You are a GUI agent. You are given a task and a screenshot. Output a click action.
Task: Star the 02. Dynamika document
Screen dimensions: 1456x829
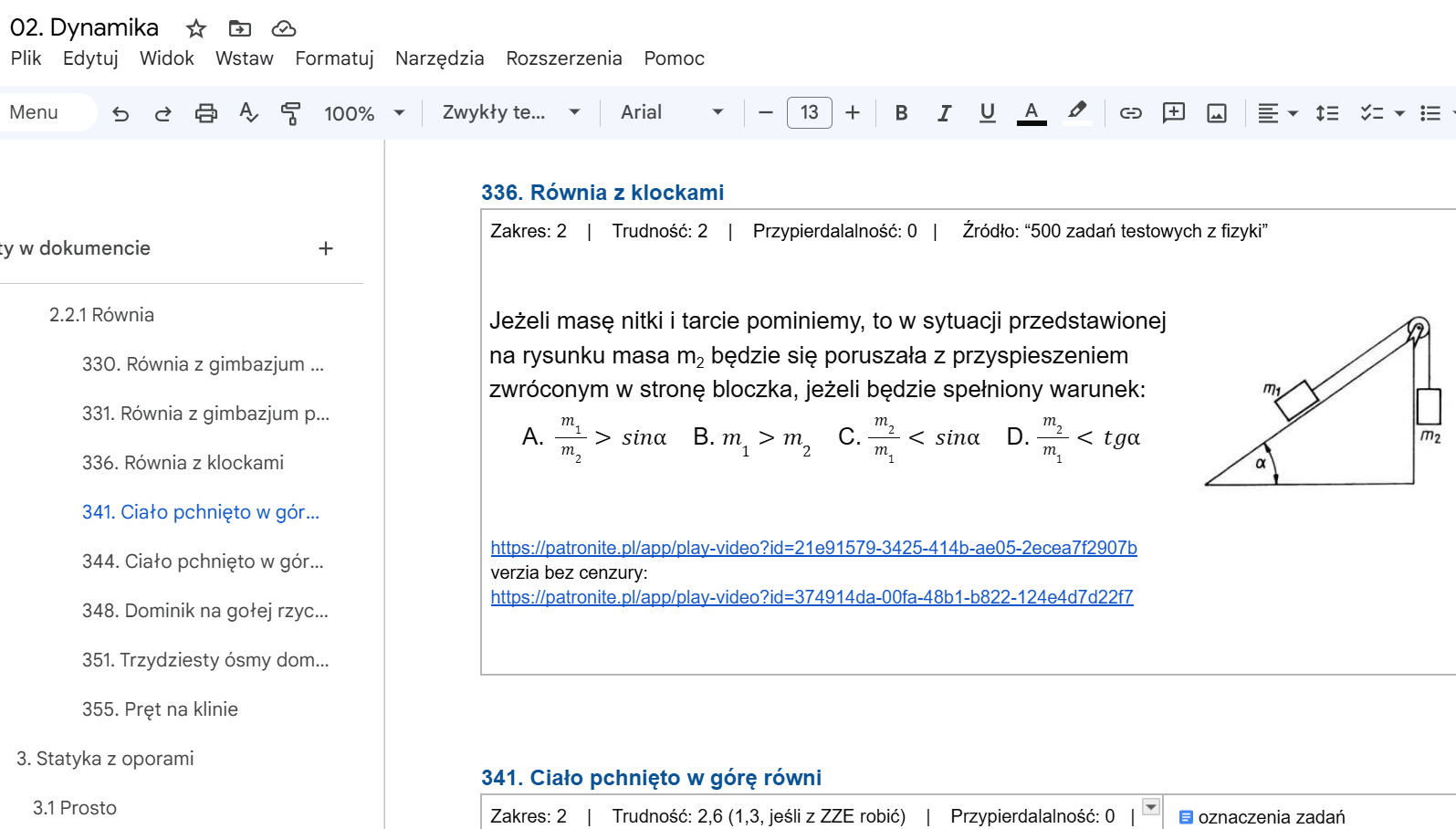195,28
